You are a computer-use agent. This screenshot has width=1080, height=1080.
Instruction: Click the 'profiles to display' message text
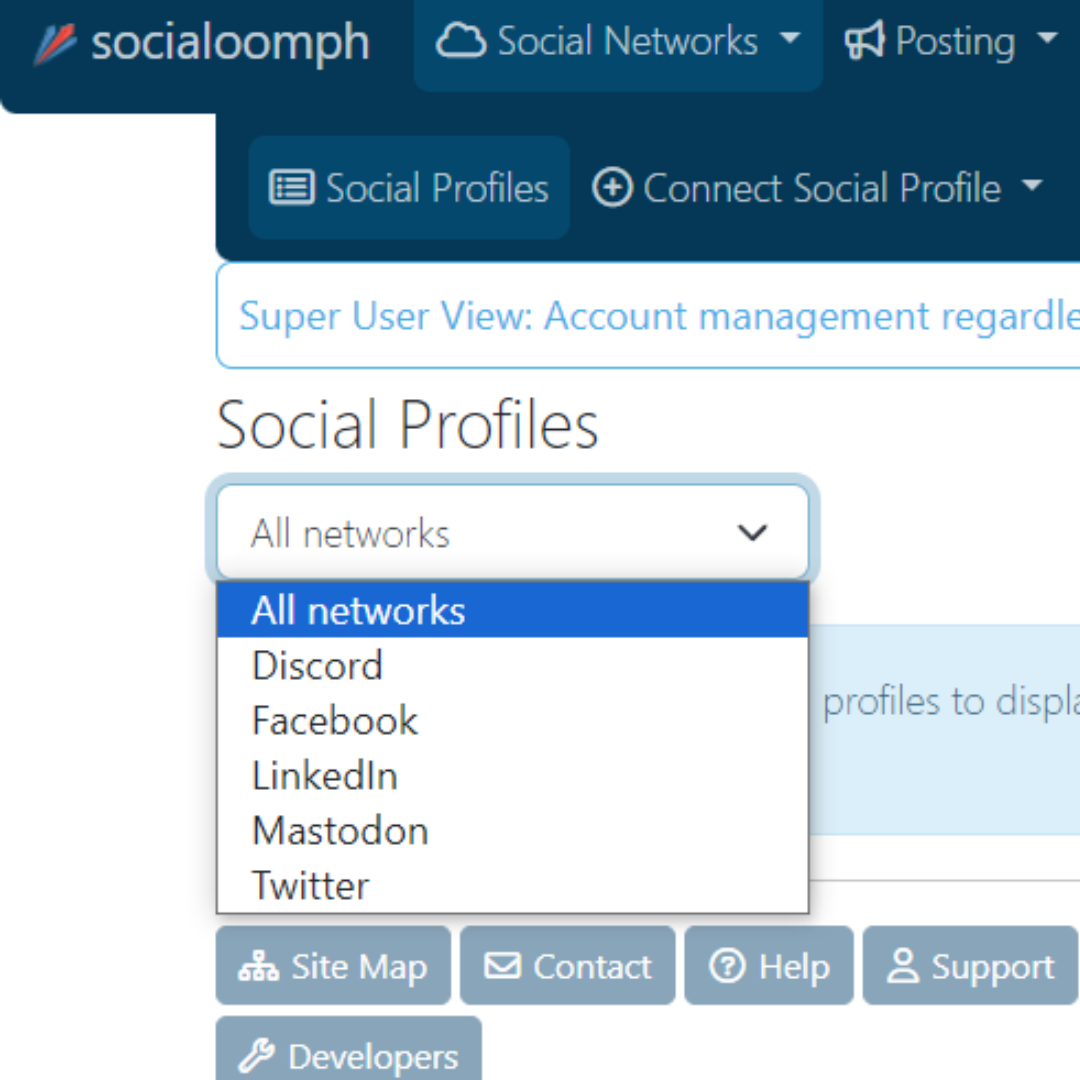pos(951,703)
